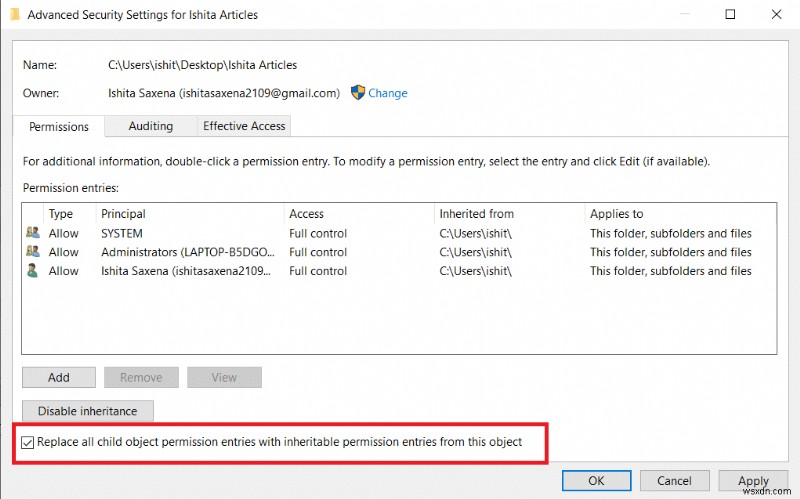Click the Ishita Saxena user icon in the list
This screenshot has height=499, width=800.
34,271
